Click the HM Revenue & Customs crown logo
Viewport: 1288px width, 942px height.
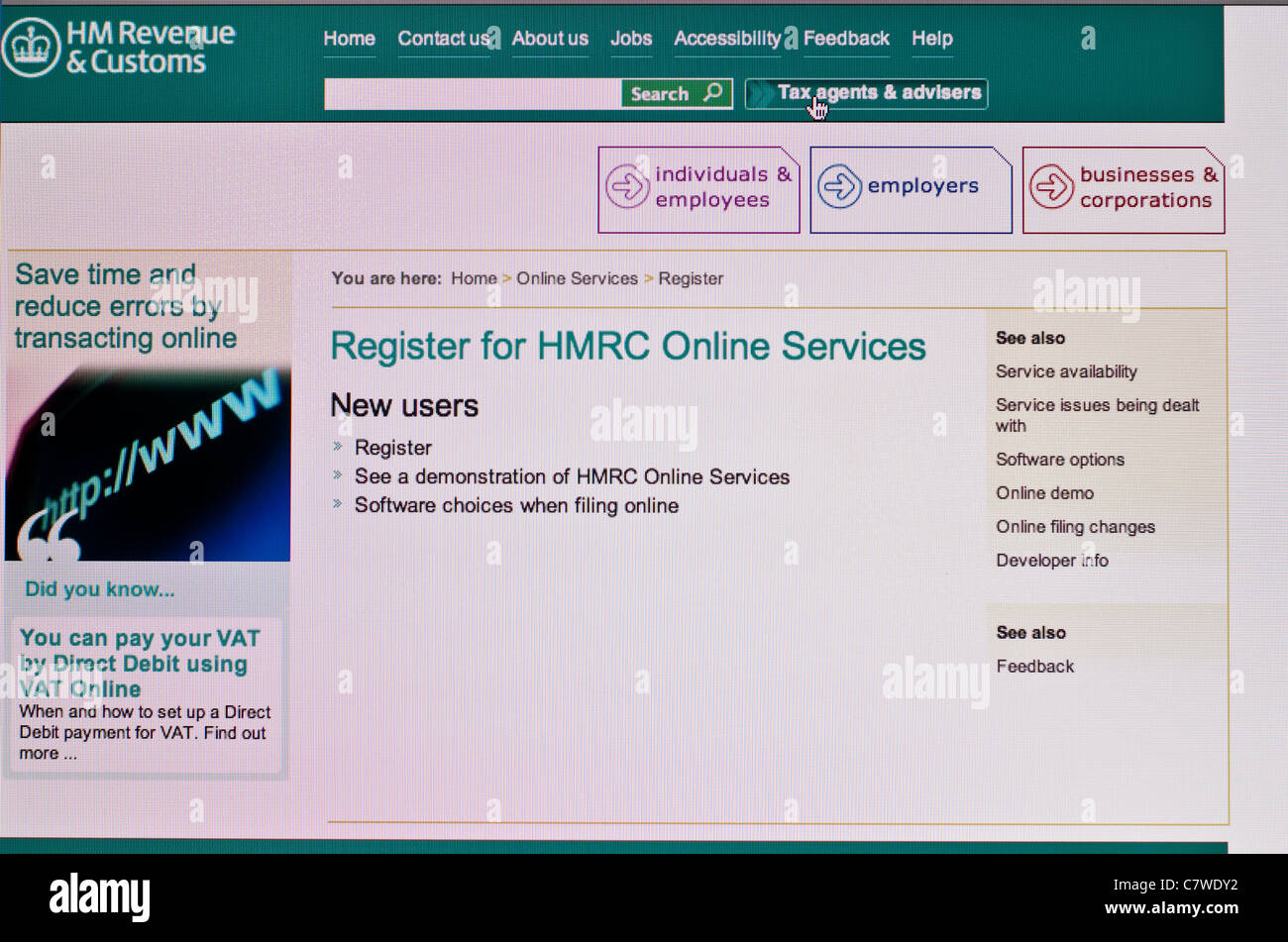(32, 47)
